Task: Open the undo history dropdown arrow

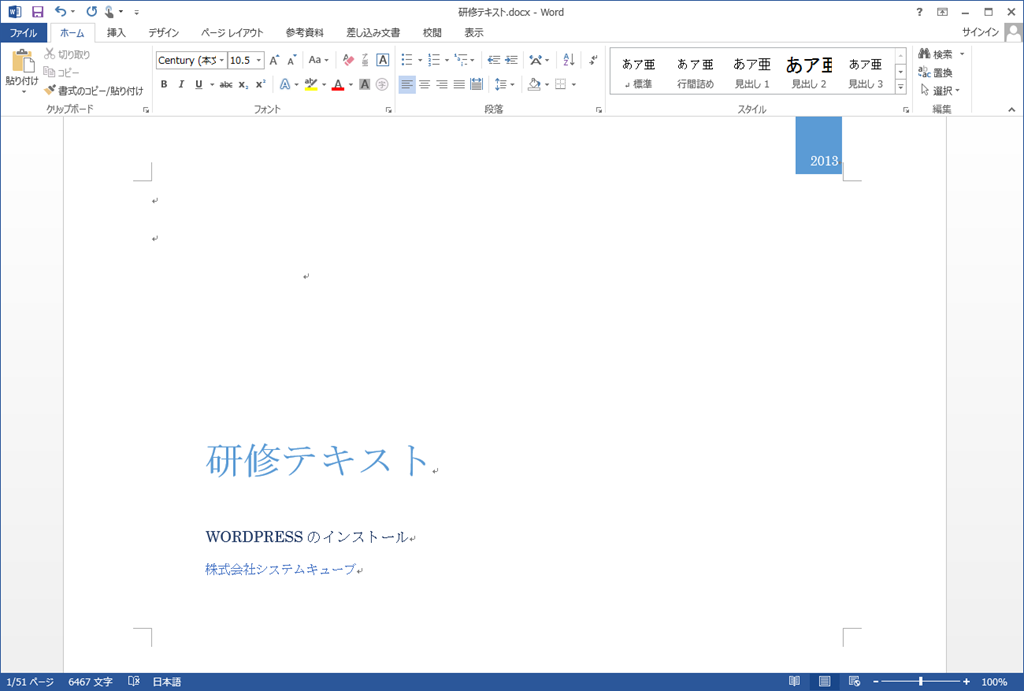Action: point(72,12)
